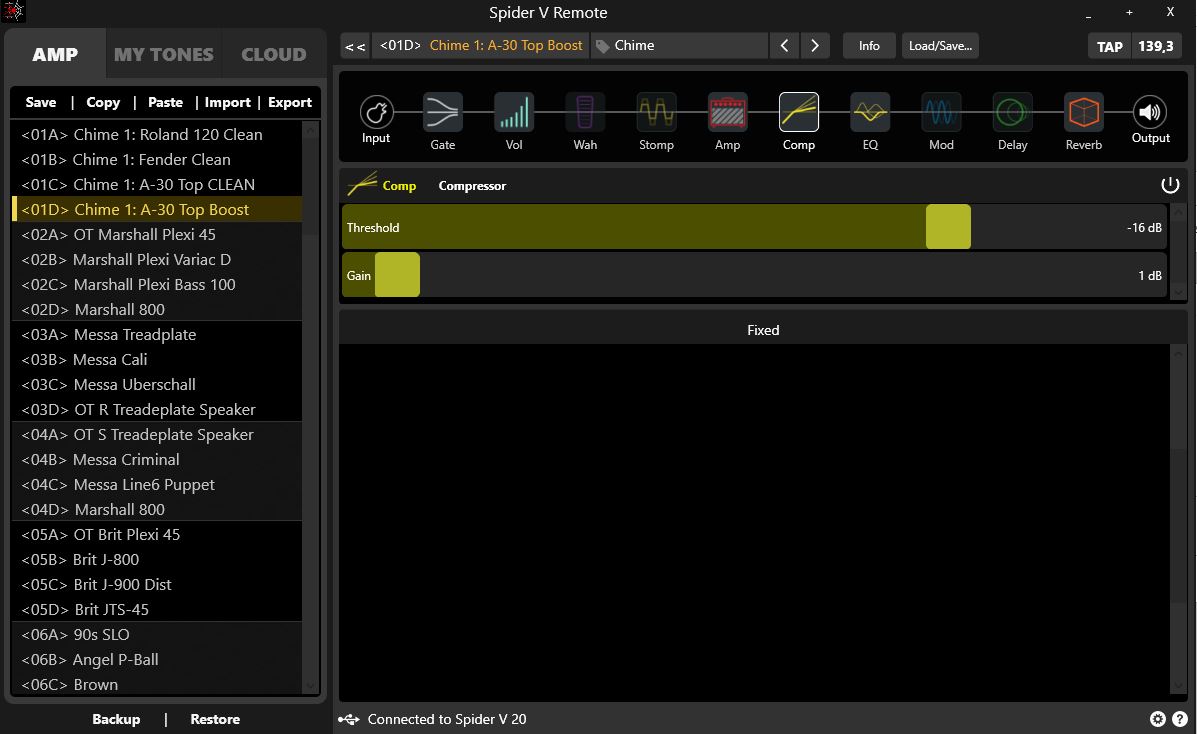Open settings gear in status bar
The height and width of the screenshot is (734, 1197).
point(1157,719)
